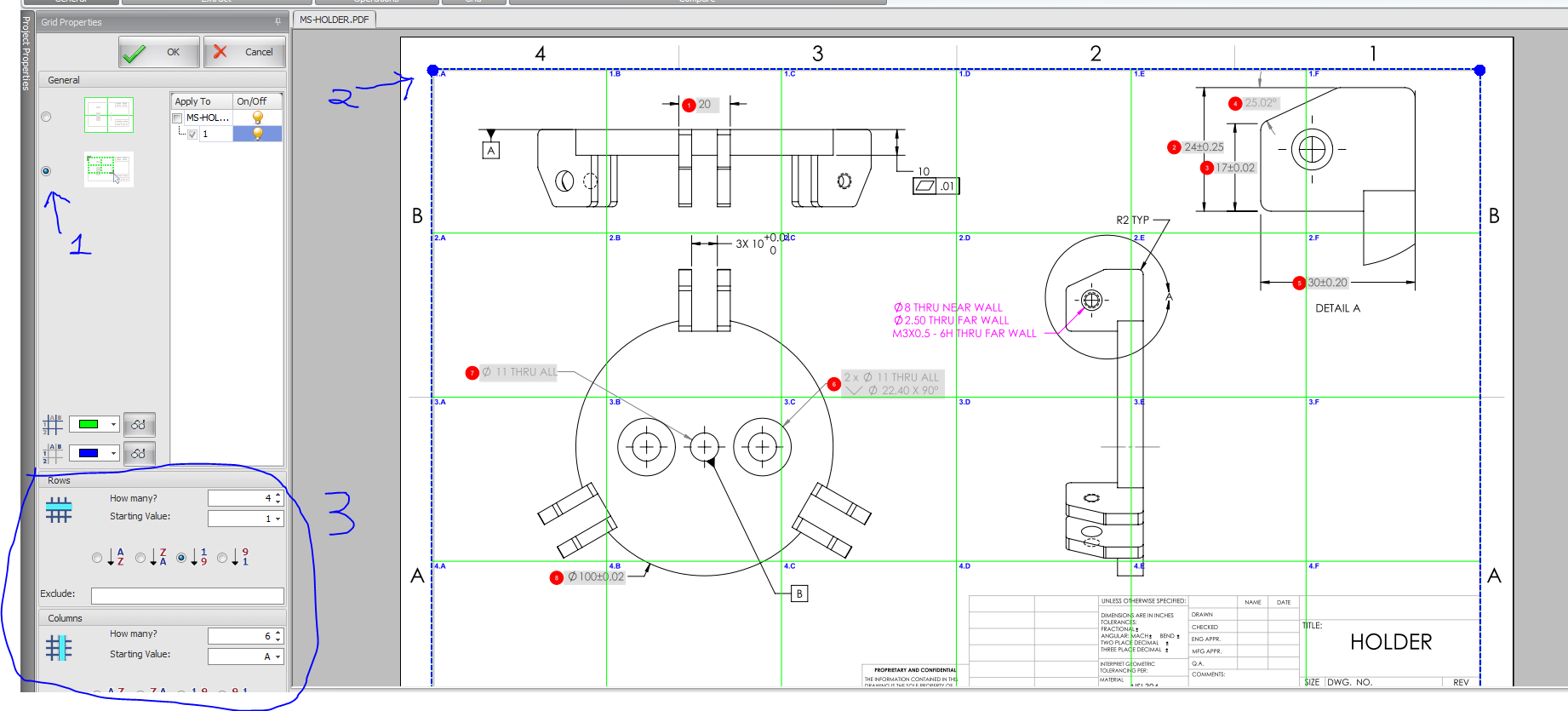1568x711 pixels.
Task: Click the Columns grid icon
Action: 59,648
